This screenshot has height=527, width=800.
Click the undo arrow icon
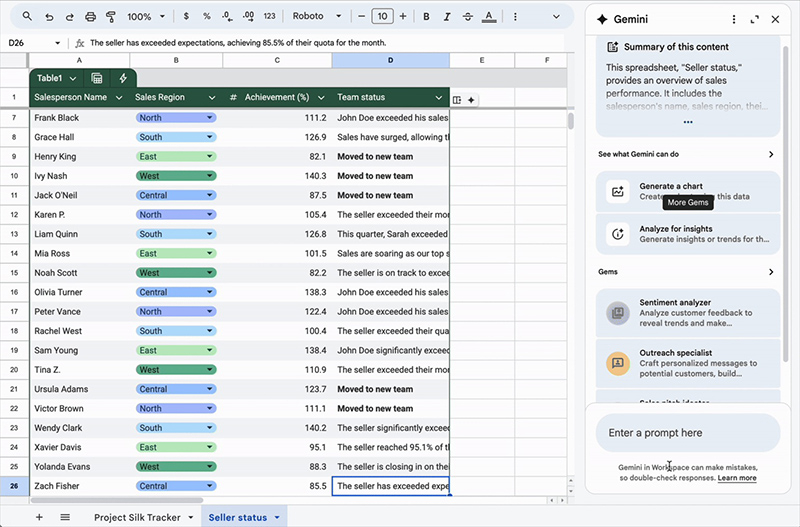(50, 17)
